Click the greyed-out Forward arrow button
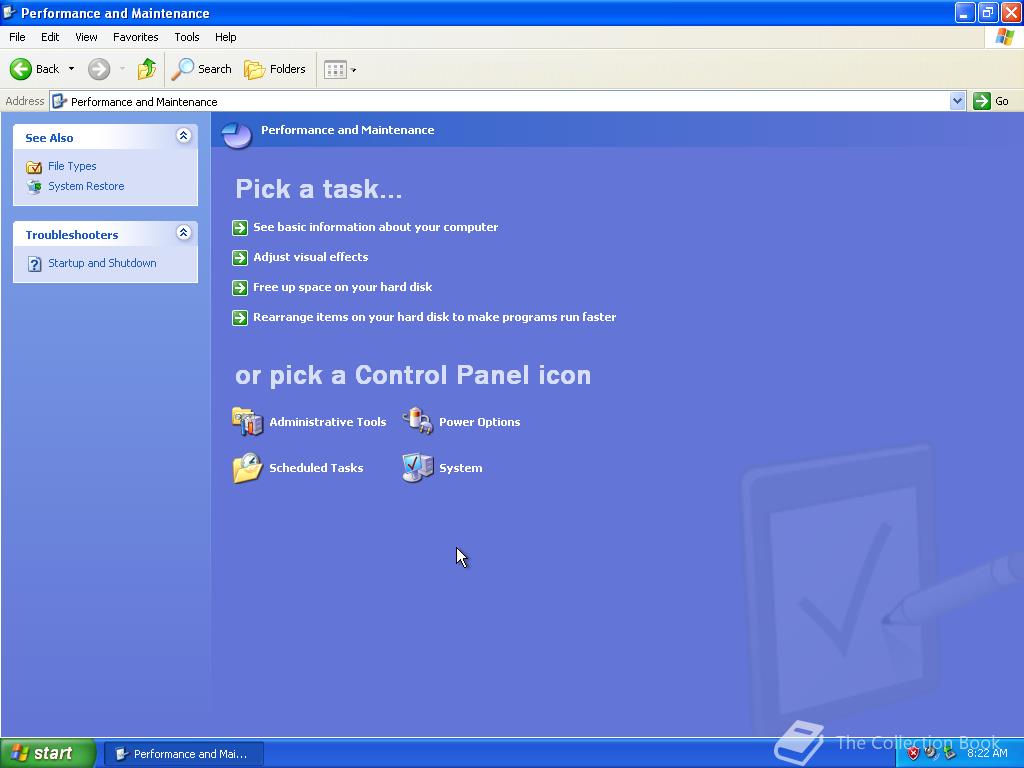Screen dimensions: 1024x768 pyautogui.click(x=99, y=69)
